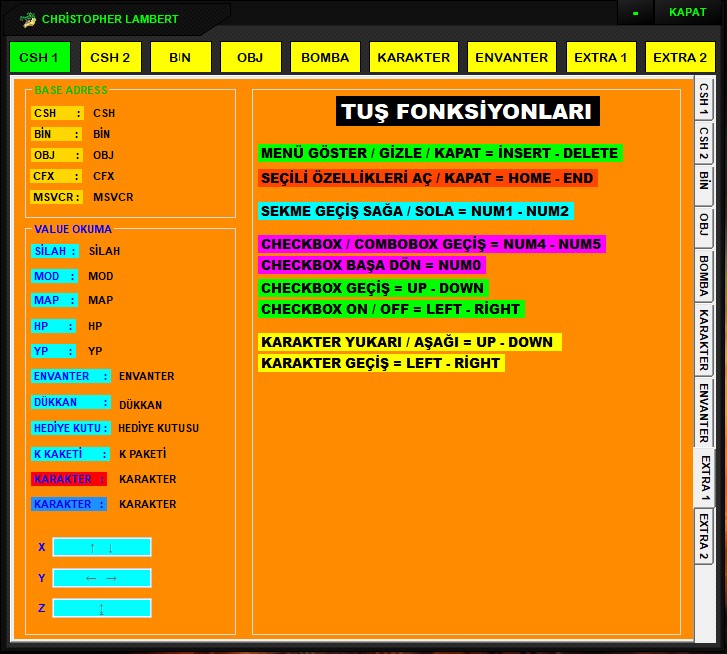The image size is (727, 654).
Task: Open vertical KARAKTER side tab
Action: pos(703,339)
